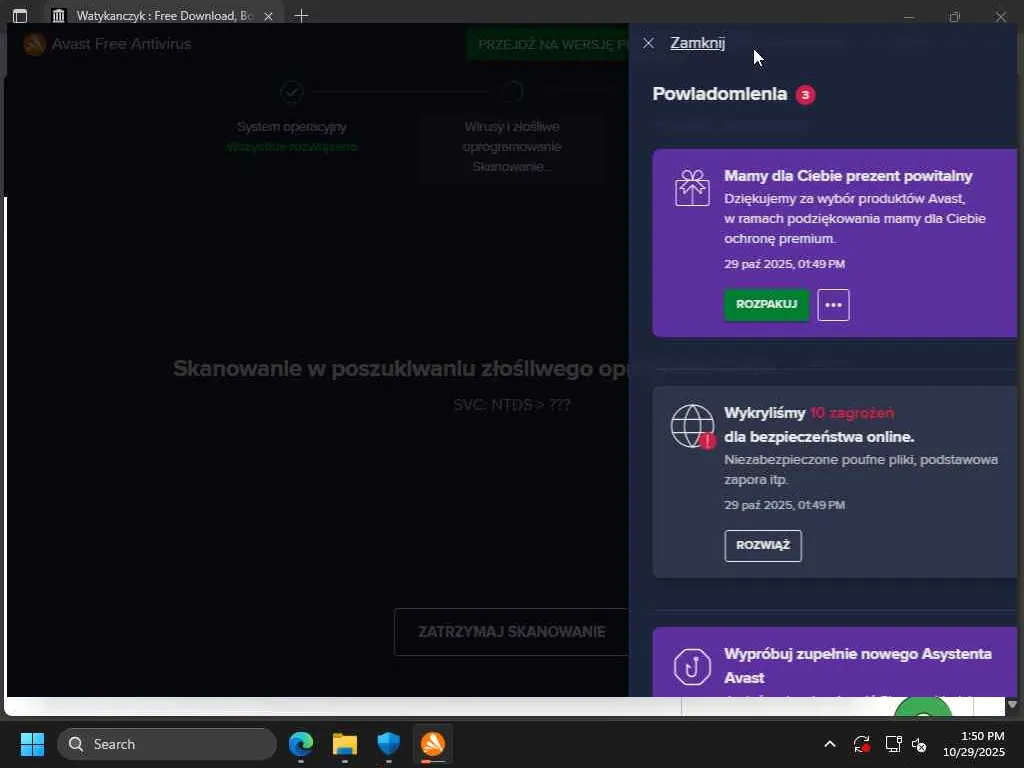Viewport: 1024px width, 768px height.
Task: Click the muted volume tray icon
Action: [x=920, y=744]
